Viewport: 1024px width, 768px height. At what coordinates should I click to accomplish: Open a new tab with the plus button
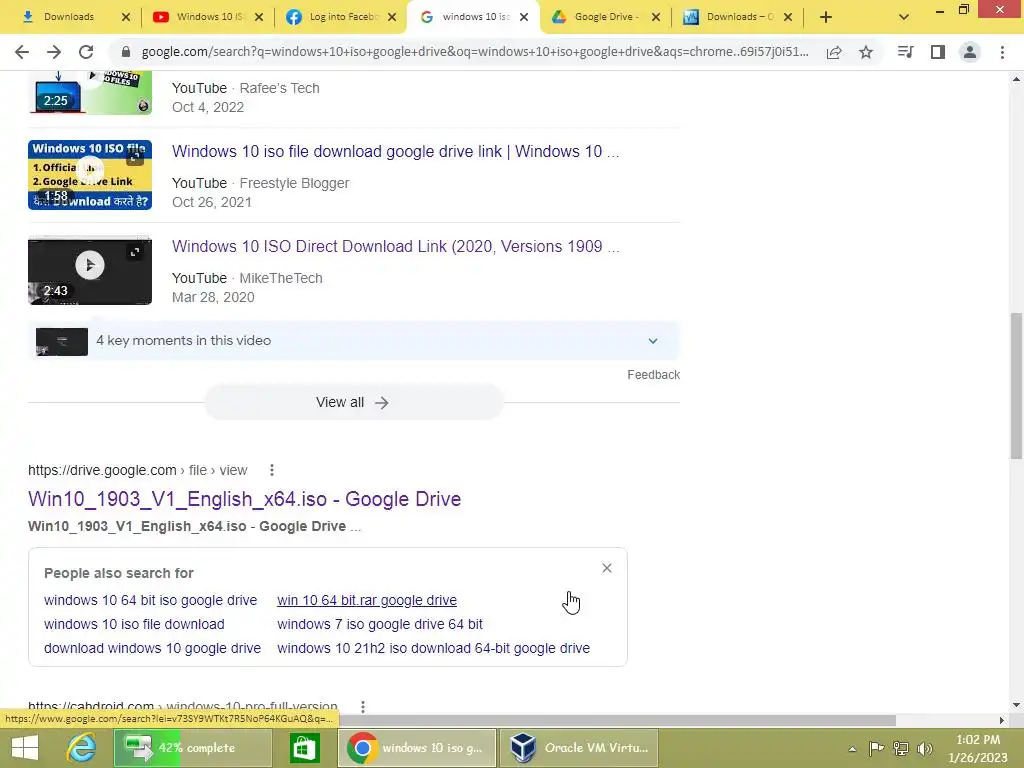coord(825,17)
